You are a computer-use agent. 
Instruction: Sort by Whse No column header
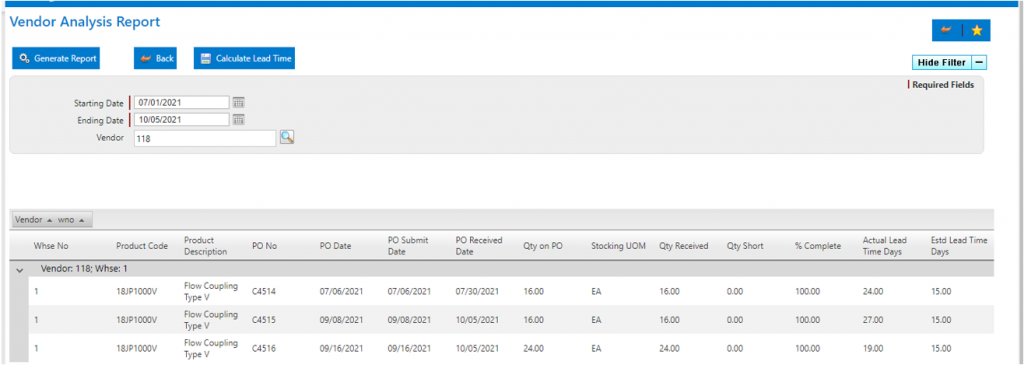[x=51, y=246]
